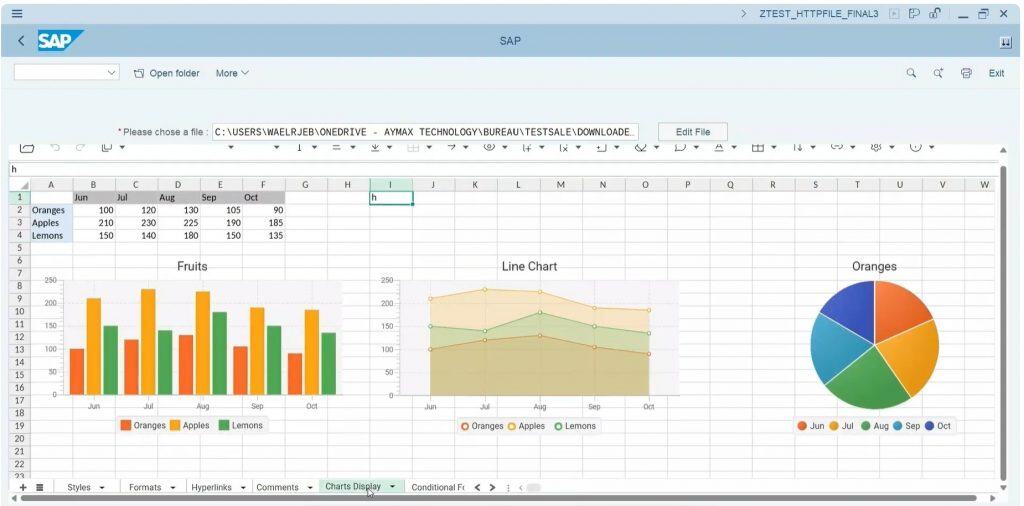Click the SAP back arrow
Viewport: 1024px width, 506px height.
click(22, 41)
